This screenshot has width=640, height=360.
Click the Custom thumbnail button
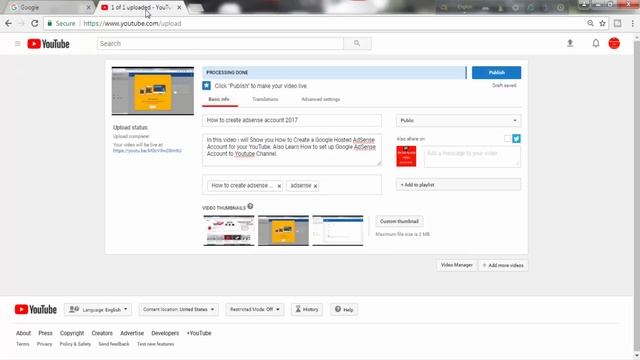pyautogui.click(x=399, y=221)
